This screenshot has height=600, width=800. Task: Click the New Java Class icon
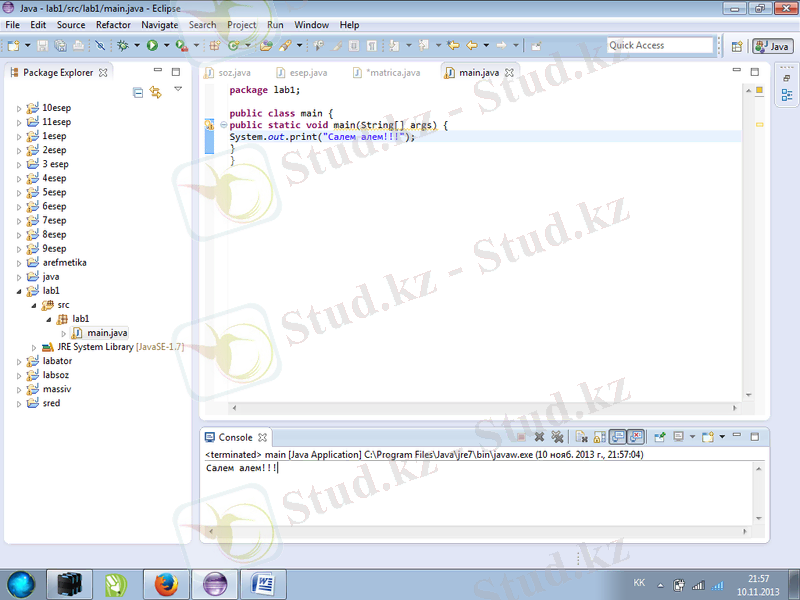tap(234, 45)
